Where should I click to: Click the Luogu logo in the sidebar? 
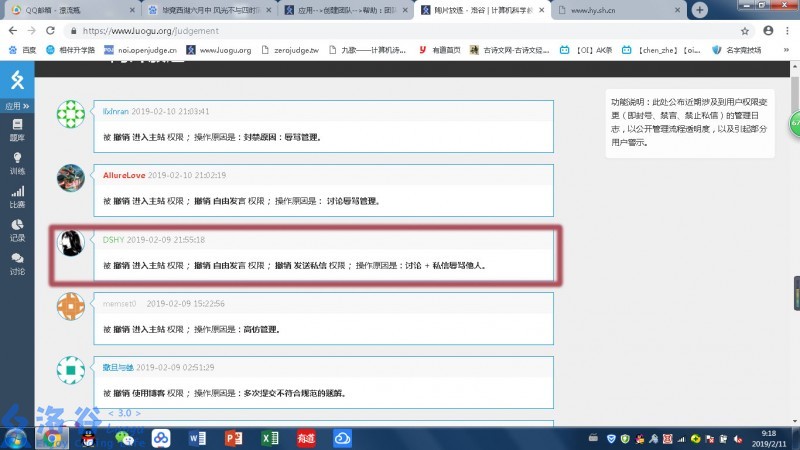click(x=16, y=80)
